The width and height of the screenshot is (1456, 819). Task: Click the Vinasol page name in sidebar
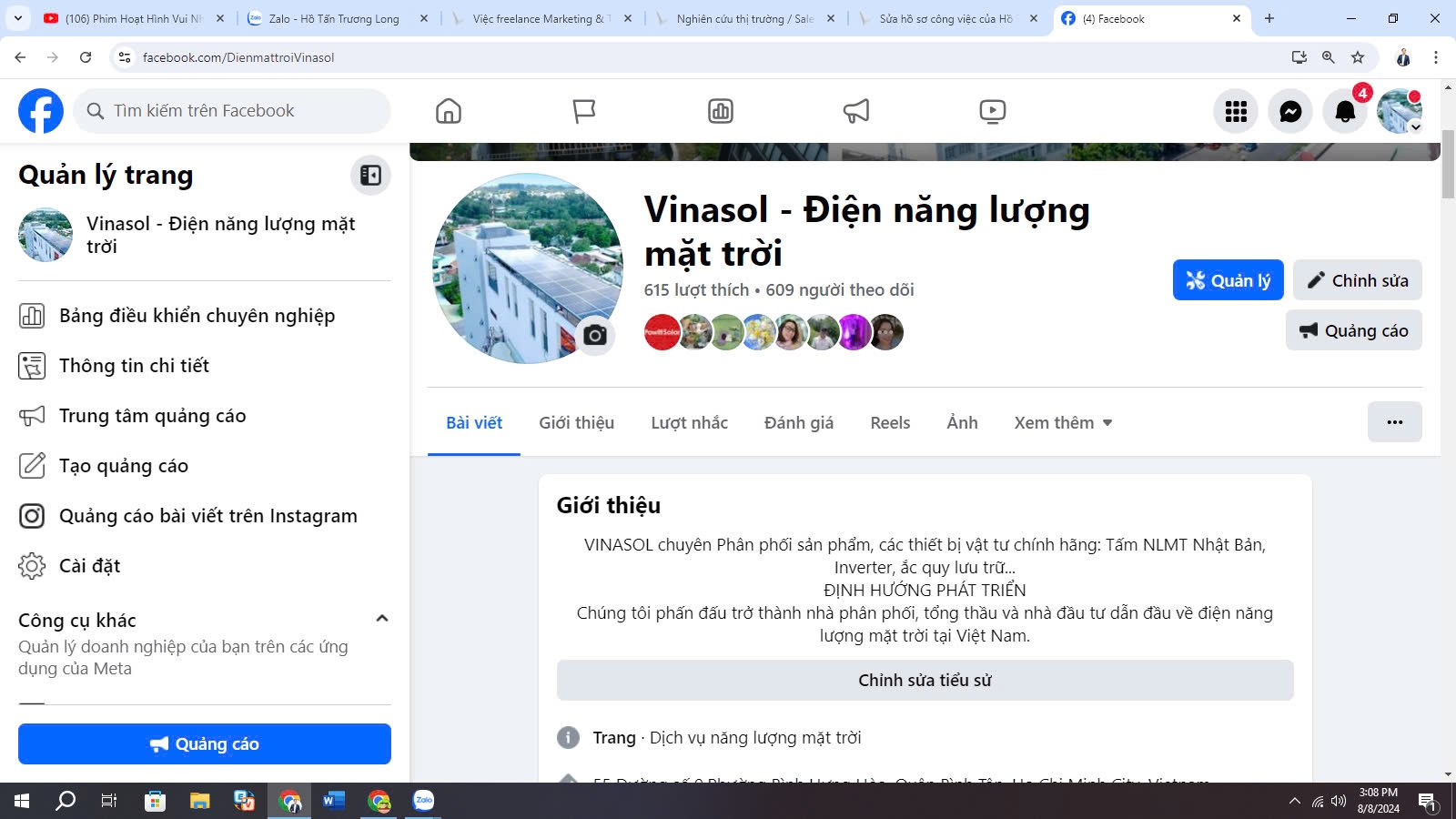click(x=220, y=235)
